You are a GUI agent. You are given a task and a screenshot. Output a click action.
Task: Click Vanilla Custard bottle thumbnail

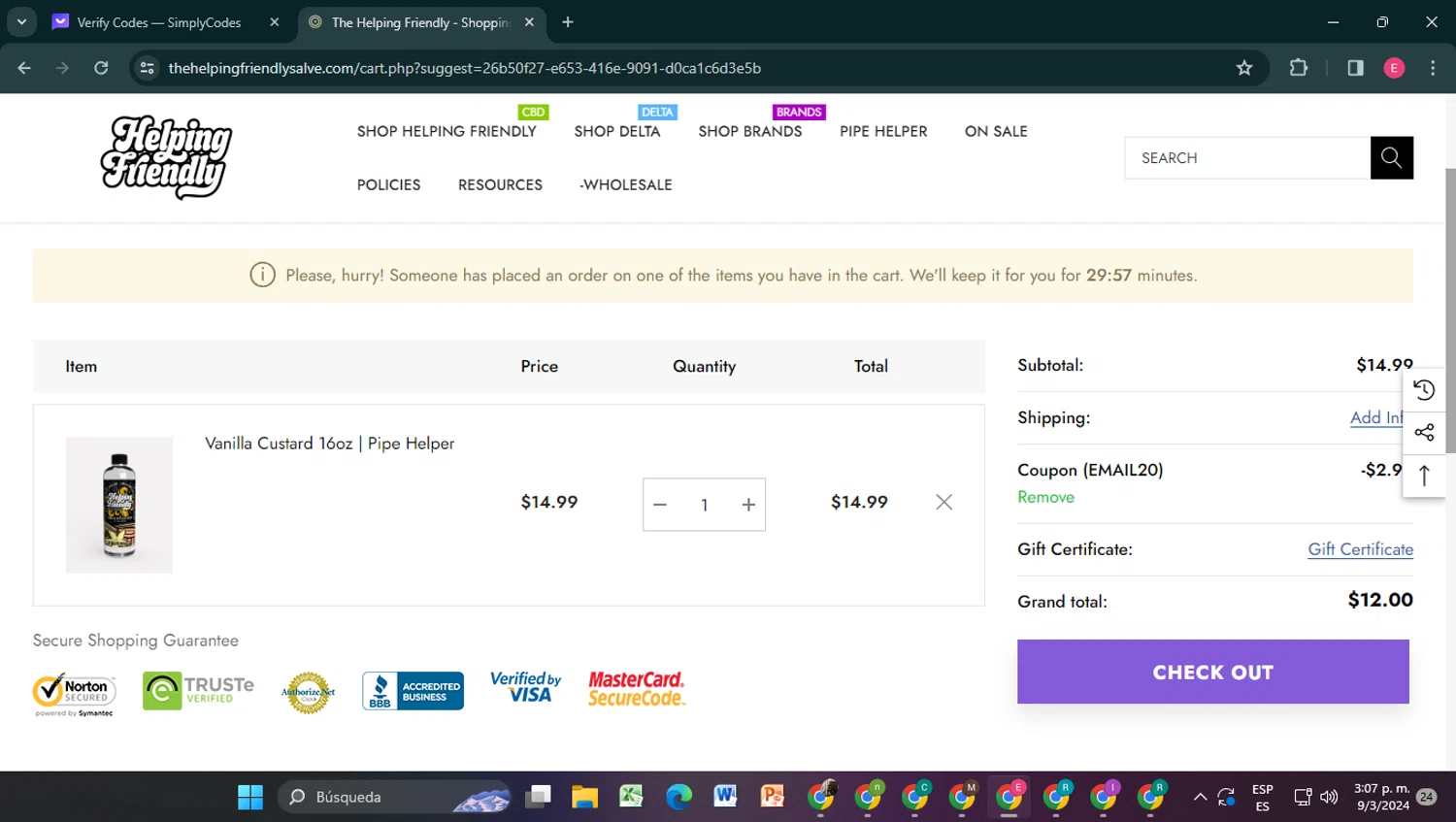pos(119,505)
